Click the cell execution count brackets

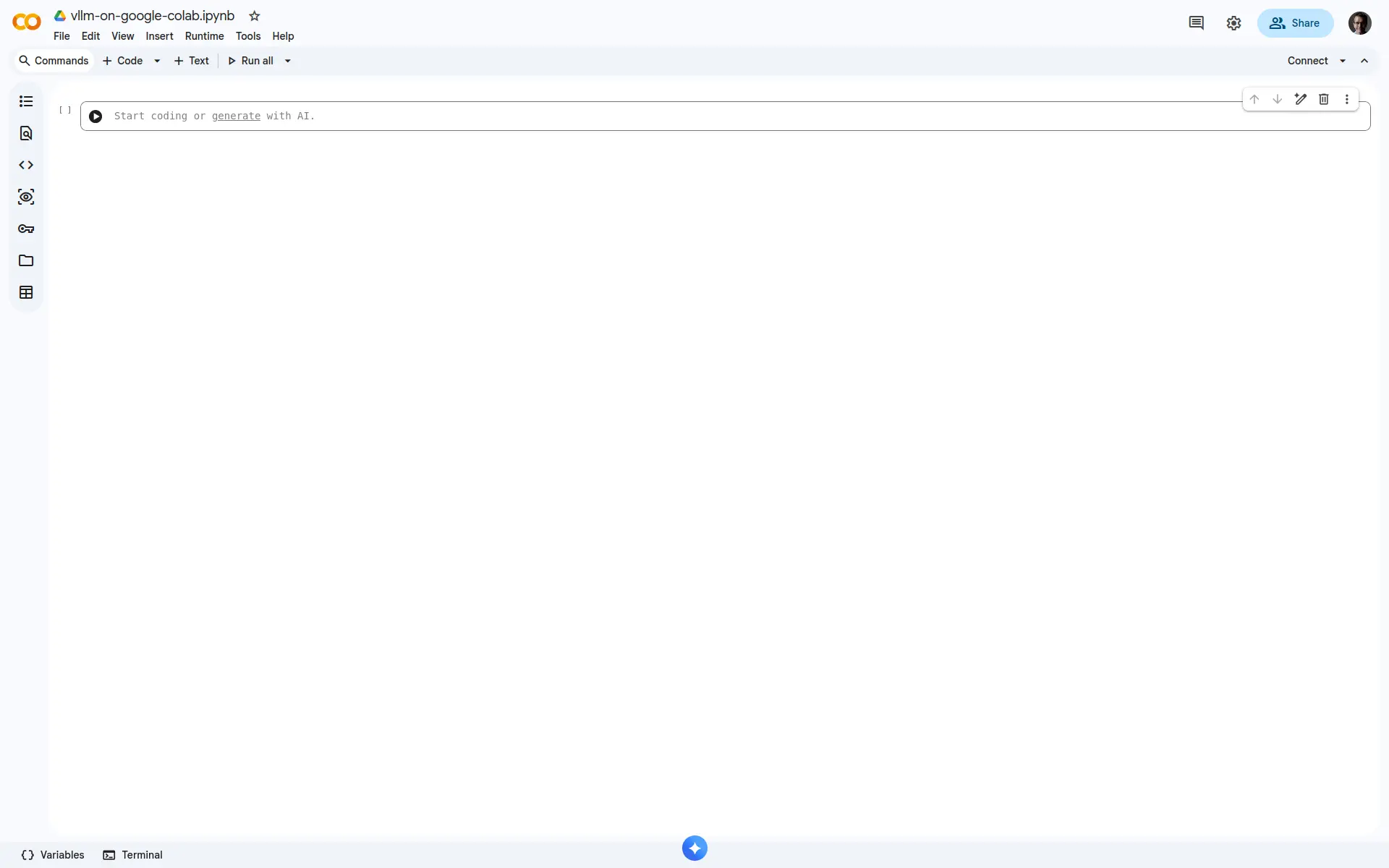65,110
